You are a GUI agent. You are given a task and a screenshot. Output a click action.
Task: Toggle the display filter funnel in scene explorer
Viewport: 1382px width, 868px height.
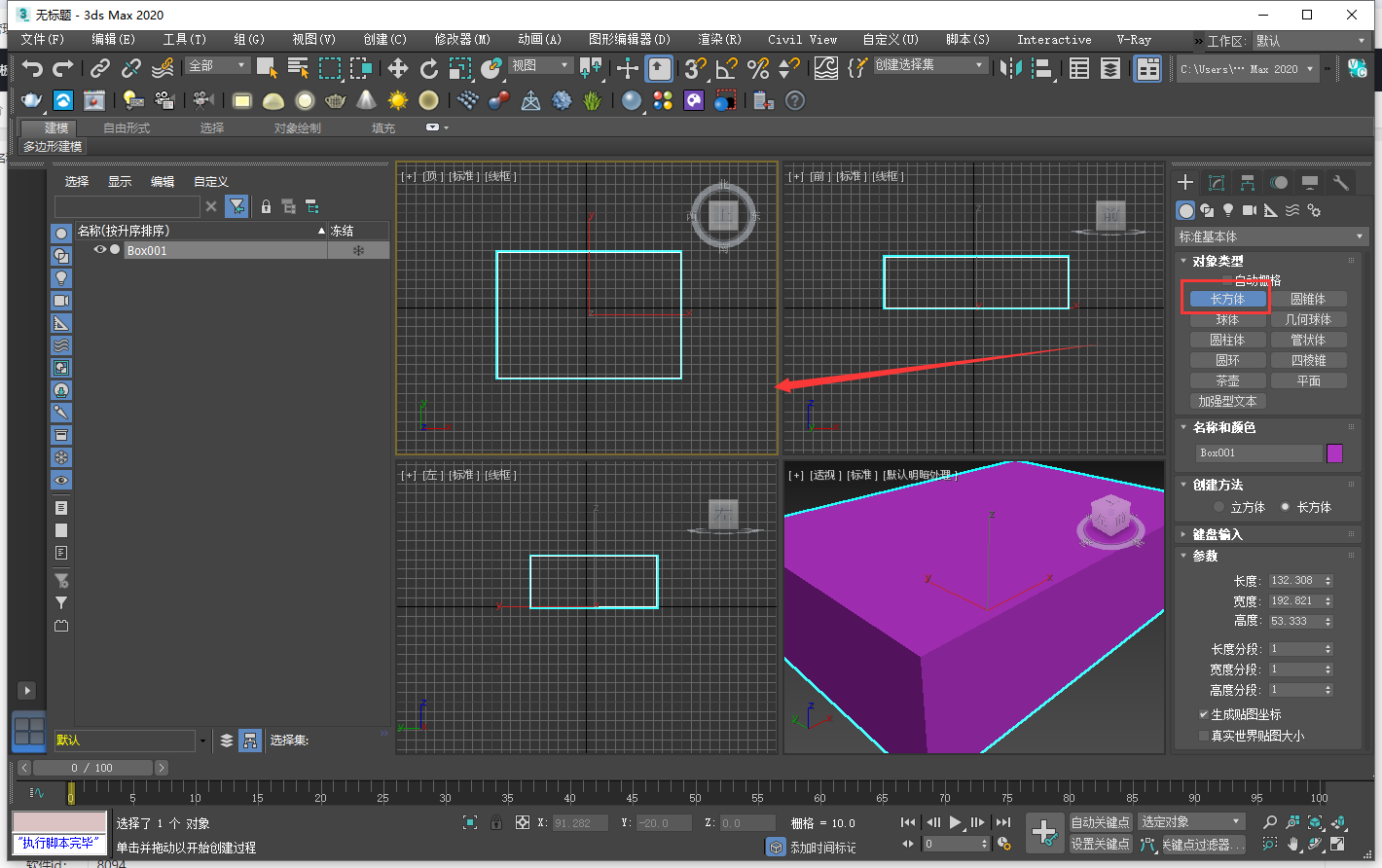tap(236, 206)
